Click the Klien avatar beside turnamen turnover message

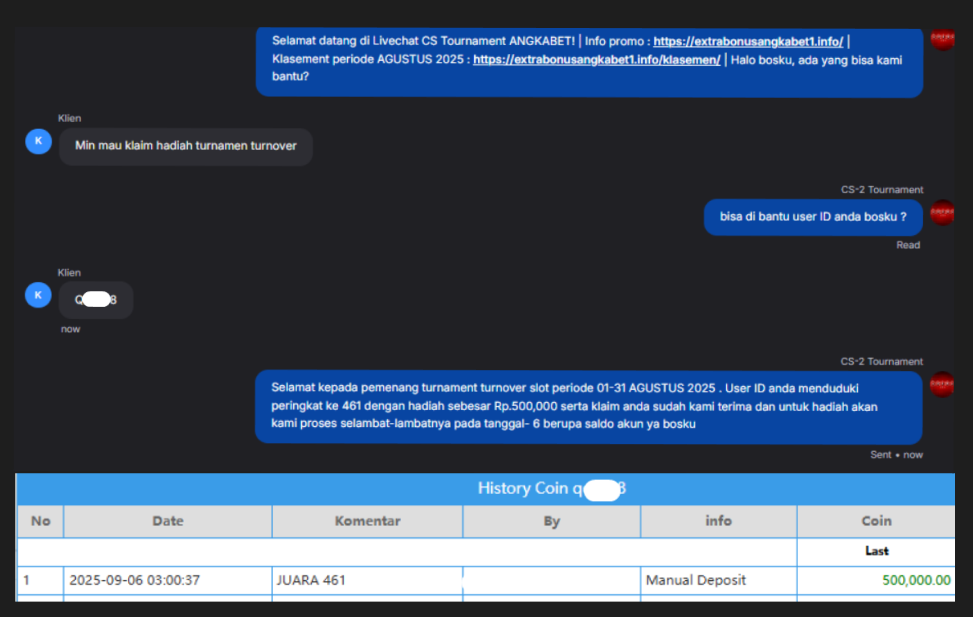(38, 142)
